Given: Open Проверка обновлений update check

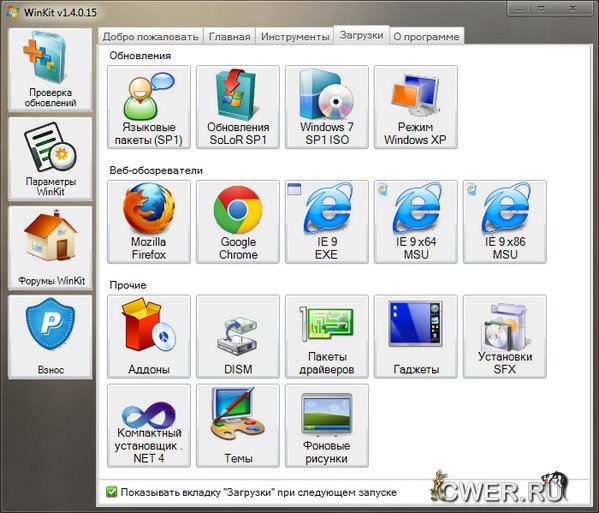Looking at the screenshot, I should tap(50, 70).
